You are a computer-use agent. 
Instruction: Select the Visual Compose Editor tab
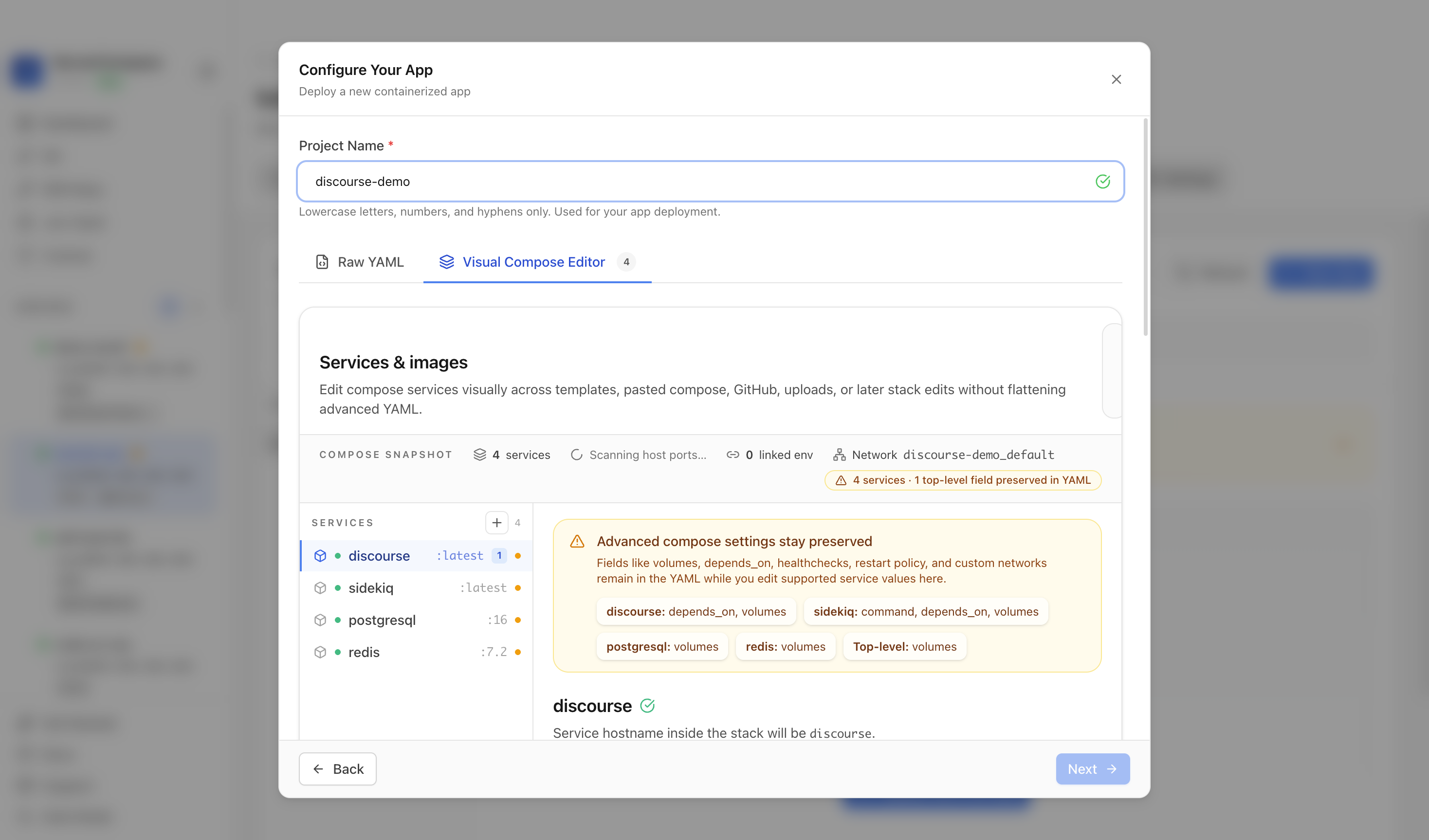point(537,262)
